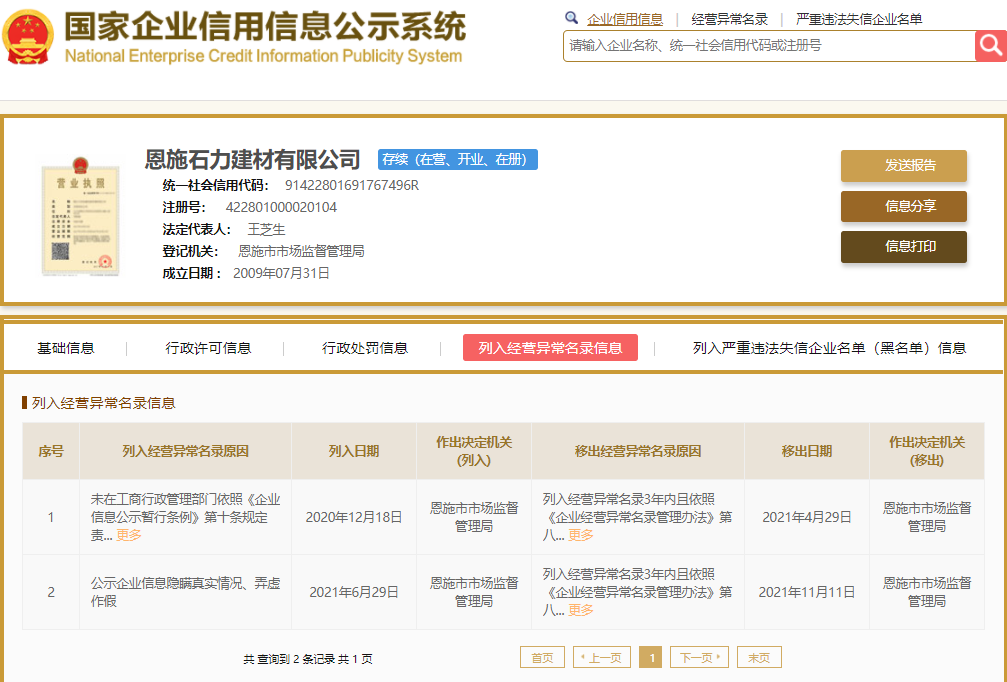Screen dimensions: 1007x682
Task: Click the 列入经营异常名录原因 column header
Action: tap(186, 451)
